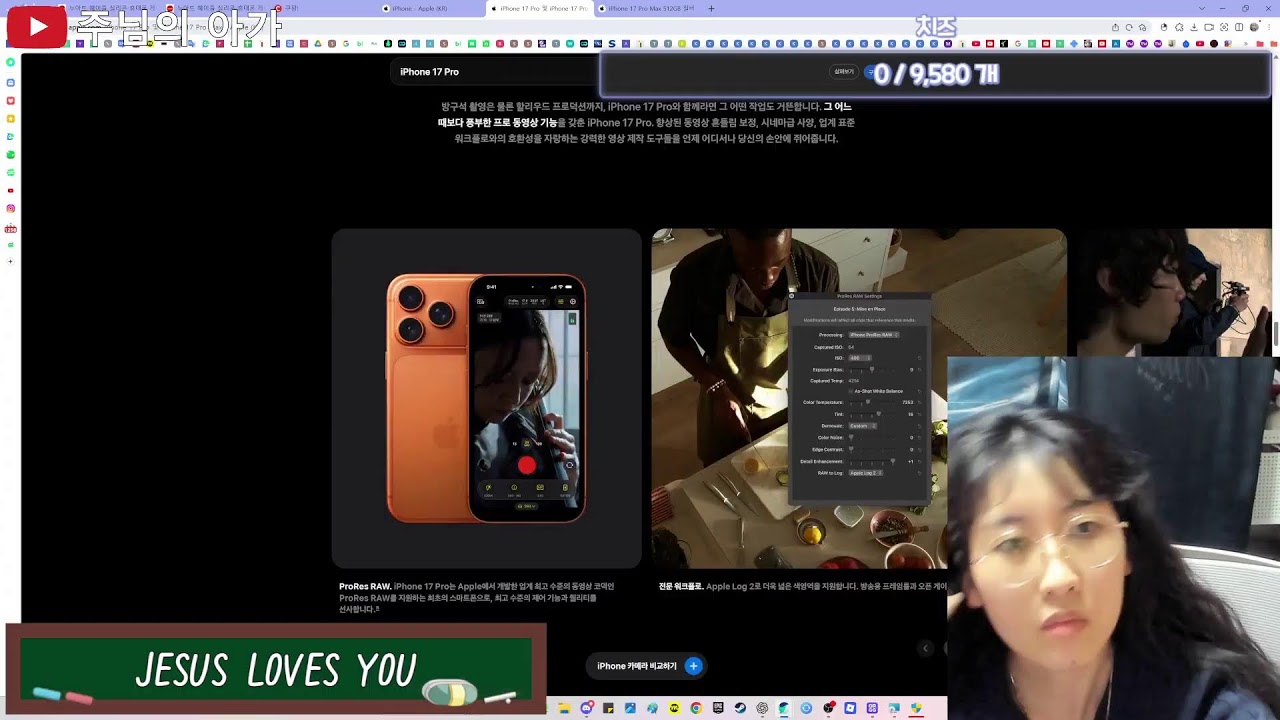Open the orange iPhone 17 Pro image card
The height and width of the screenshot is (720, 1280).
[486, 398]
